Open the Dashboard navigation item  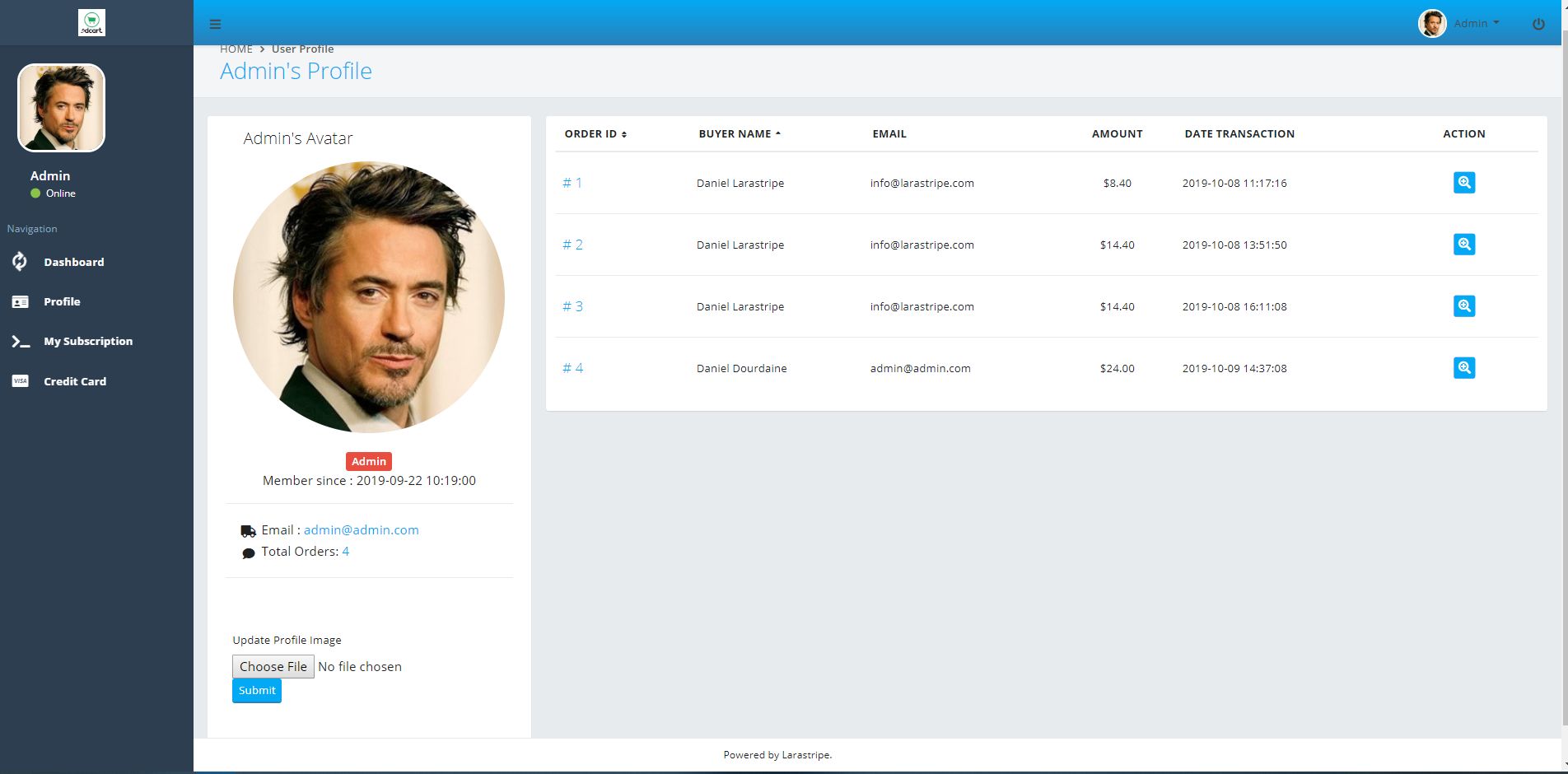tap(74, 262)
